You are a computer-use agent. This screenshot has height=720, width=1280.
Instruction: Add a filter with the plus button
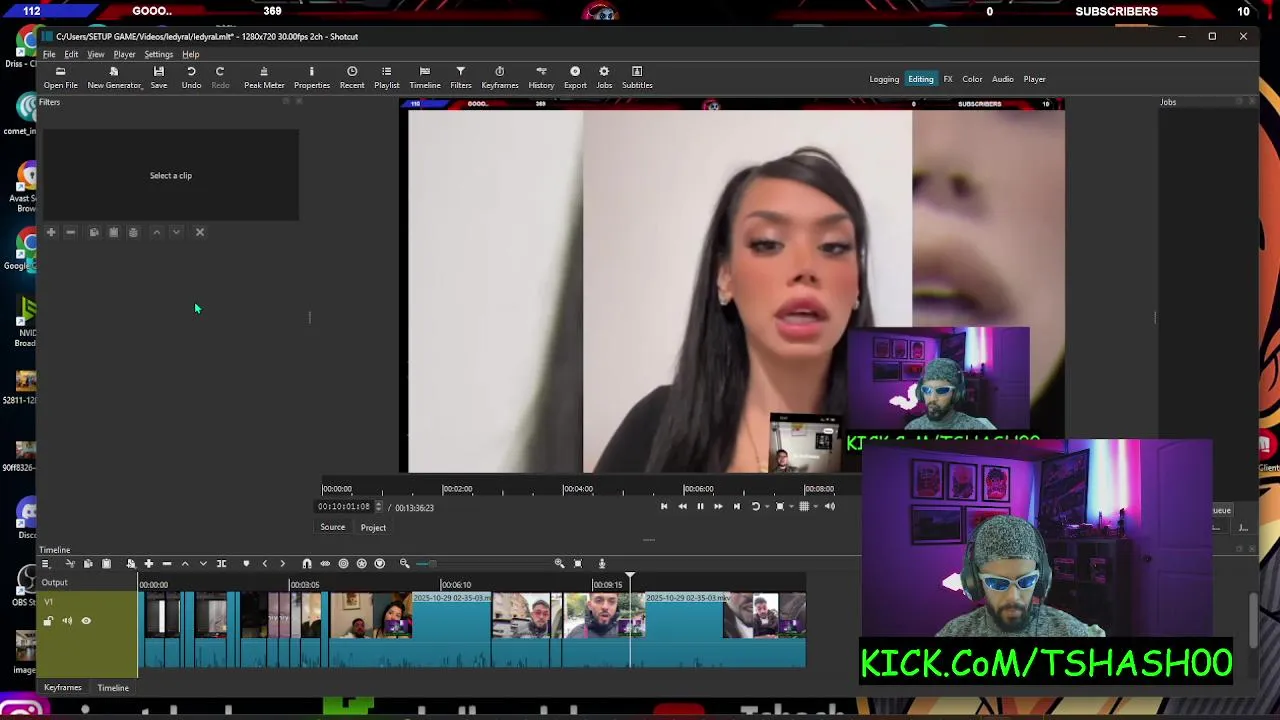click(51, 232)
